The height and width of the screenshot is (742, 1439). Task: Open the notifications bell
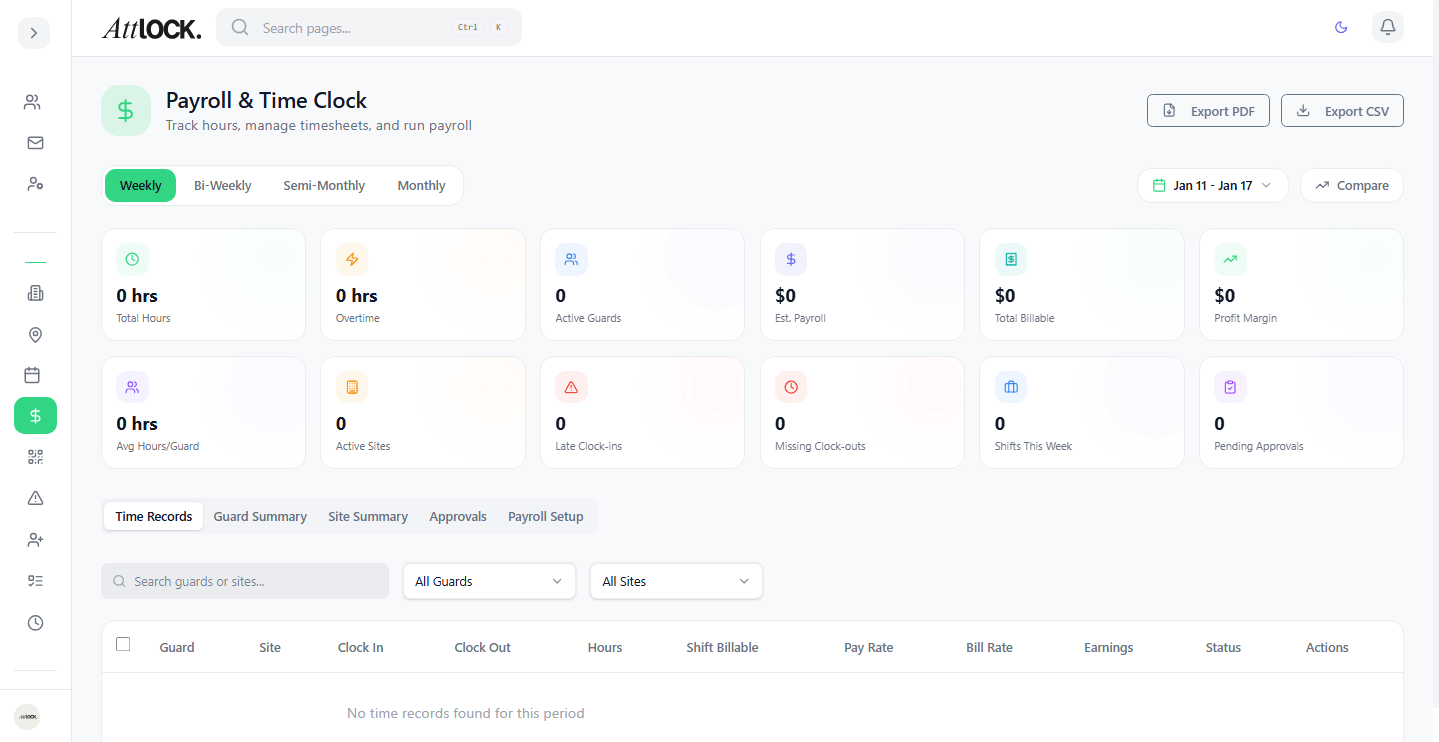point(1388,27)
